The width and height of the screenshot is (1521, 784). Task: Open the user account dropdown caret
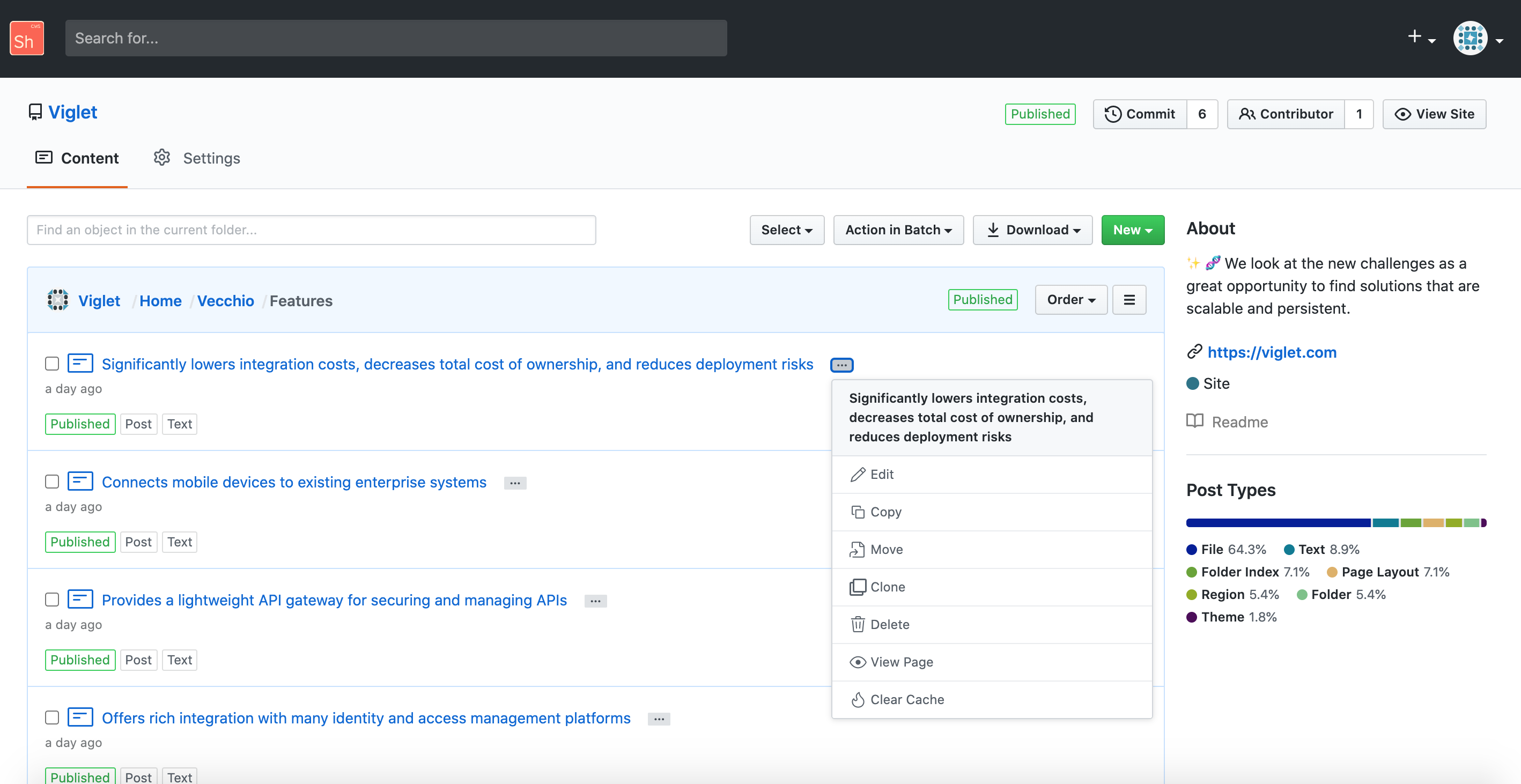[x=1500, y=41]
